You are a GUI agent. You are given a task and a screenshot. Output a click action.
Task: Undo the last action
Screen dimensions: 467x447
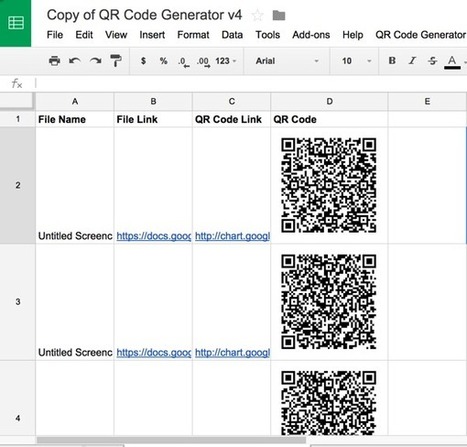(75, 61)
